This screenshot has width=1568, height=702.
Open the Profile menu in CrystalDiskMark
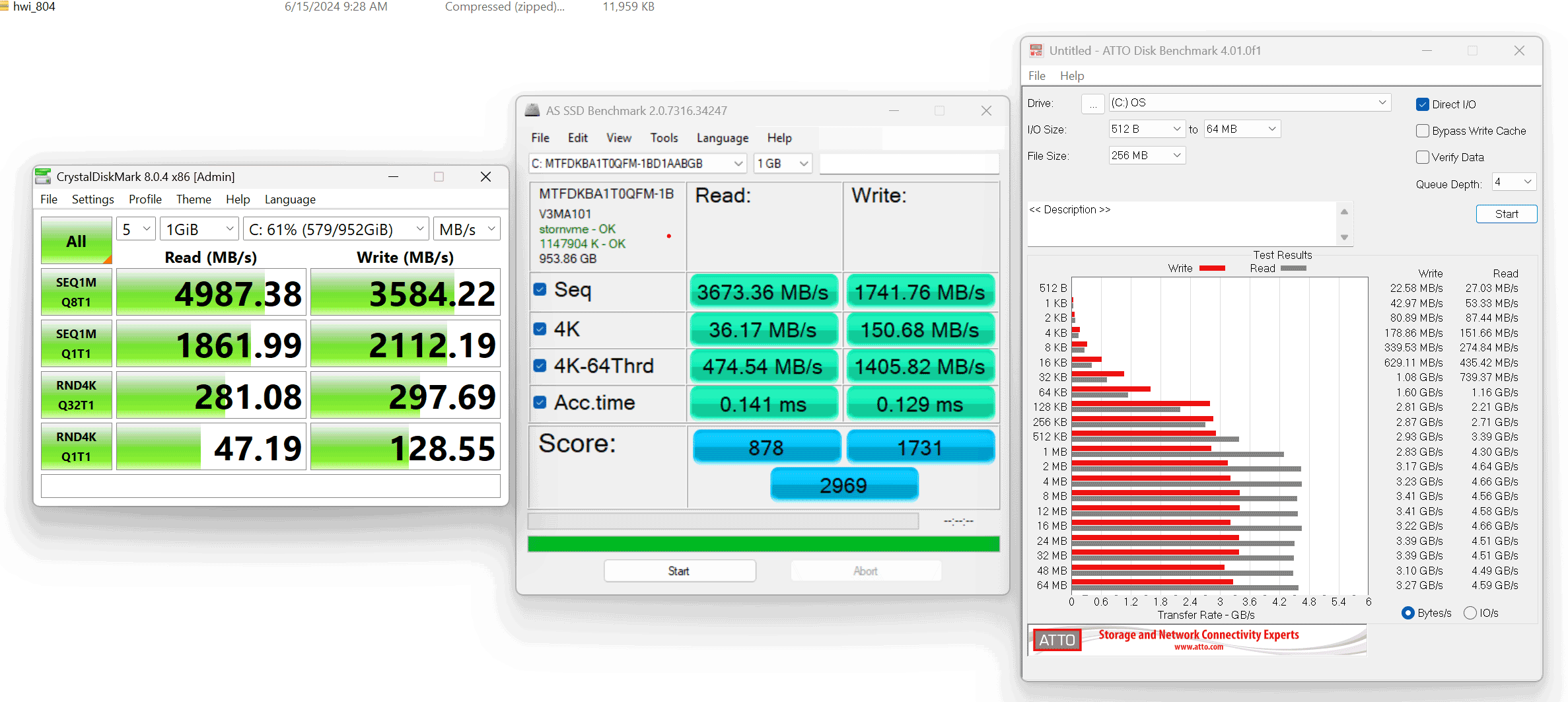point(145,199)
